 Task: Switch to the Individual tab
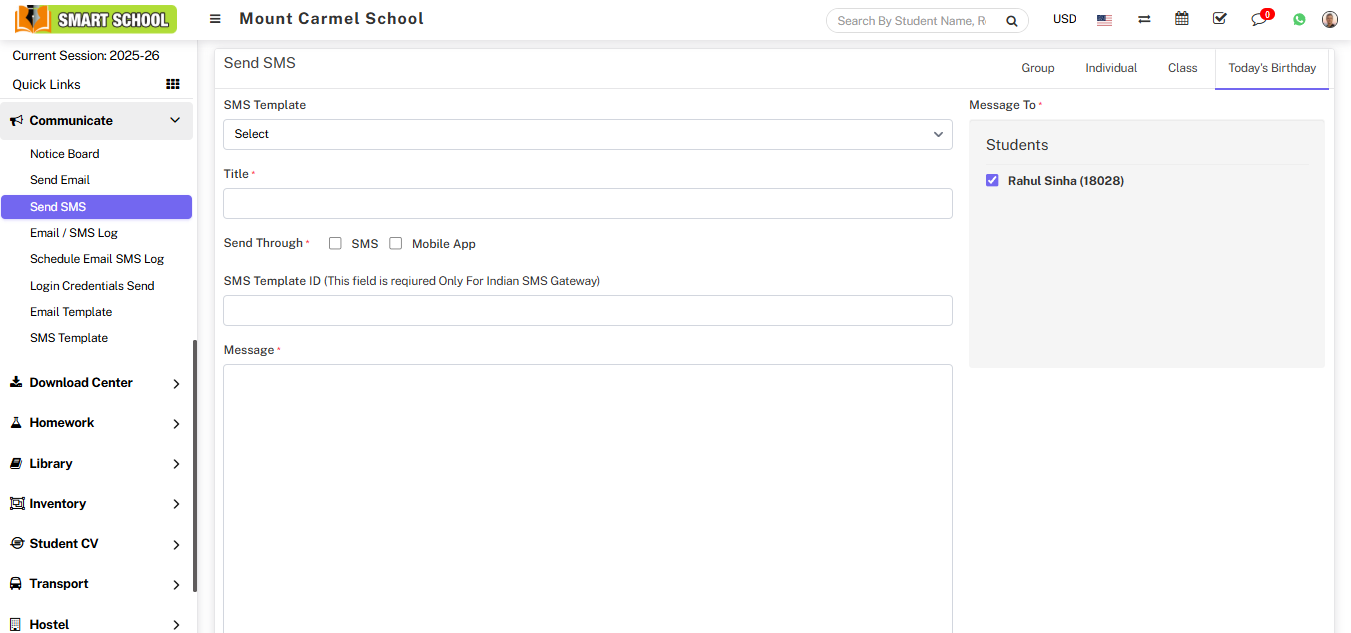[x=1111, y=68]
